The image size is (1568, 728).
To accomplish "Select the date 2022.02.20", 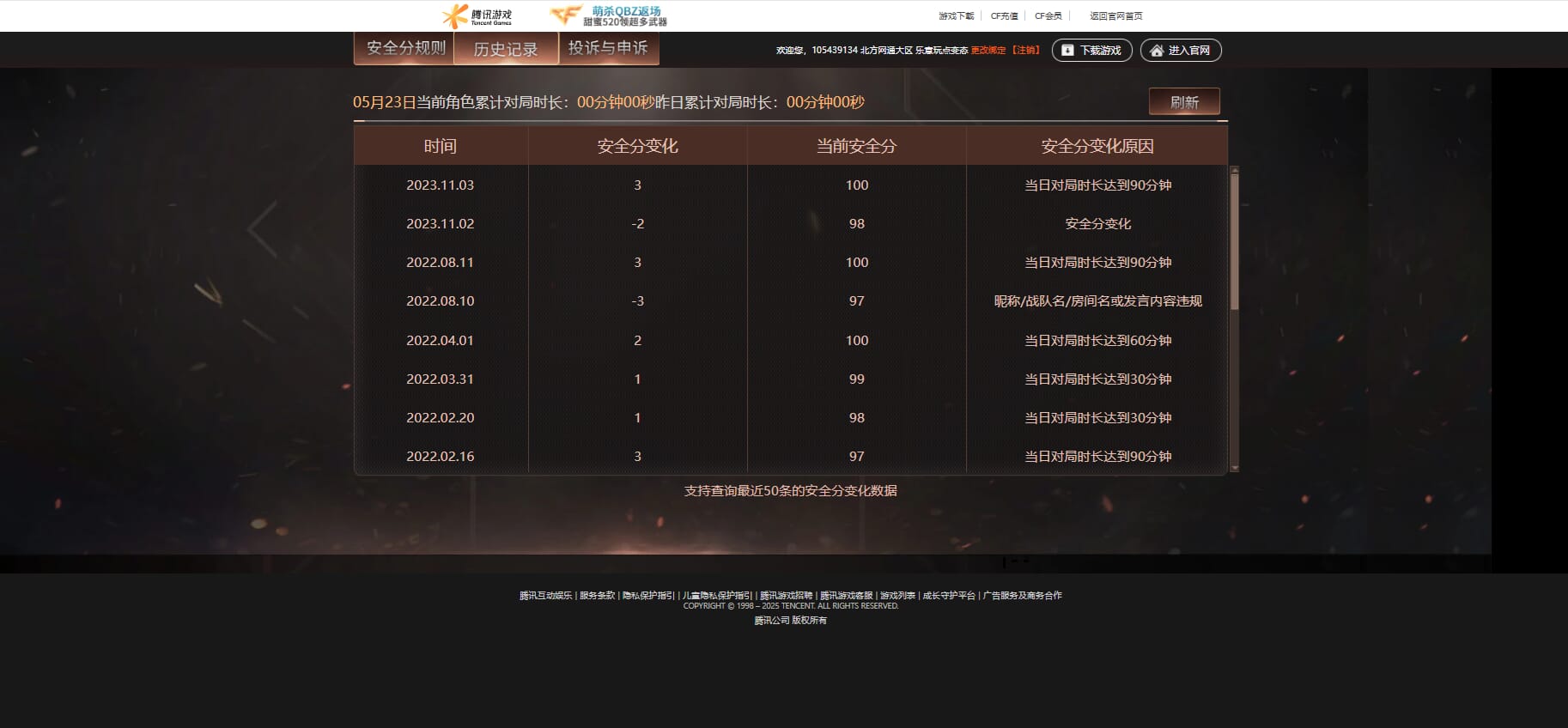I will coord(441,418).
